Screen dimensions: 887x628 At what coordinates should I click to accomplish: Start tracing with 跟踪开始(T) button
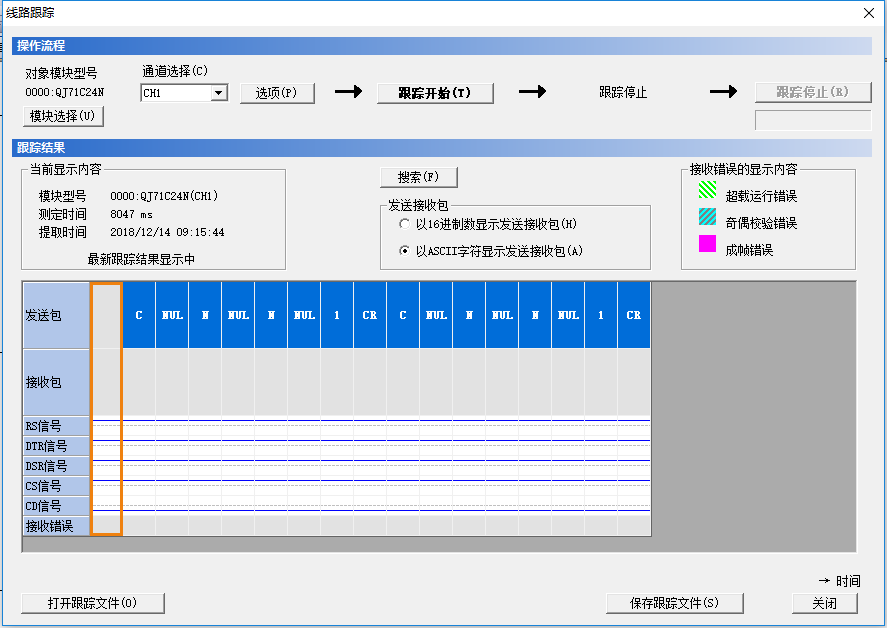tap(435, 93)
